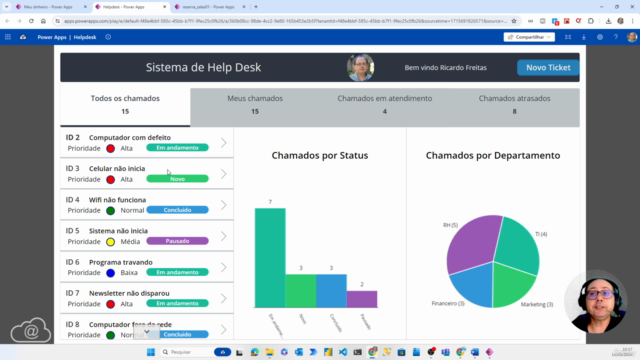Click yellow priority dot on ticket ID 5
640x360 pixels.
click(x=111, y=242)
